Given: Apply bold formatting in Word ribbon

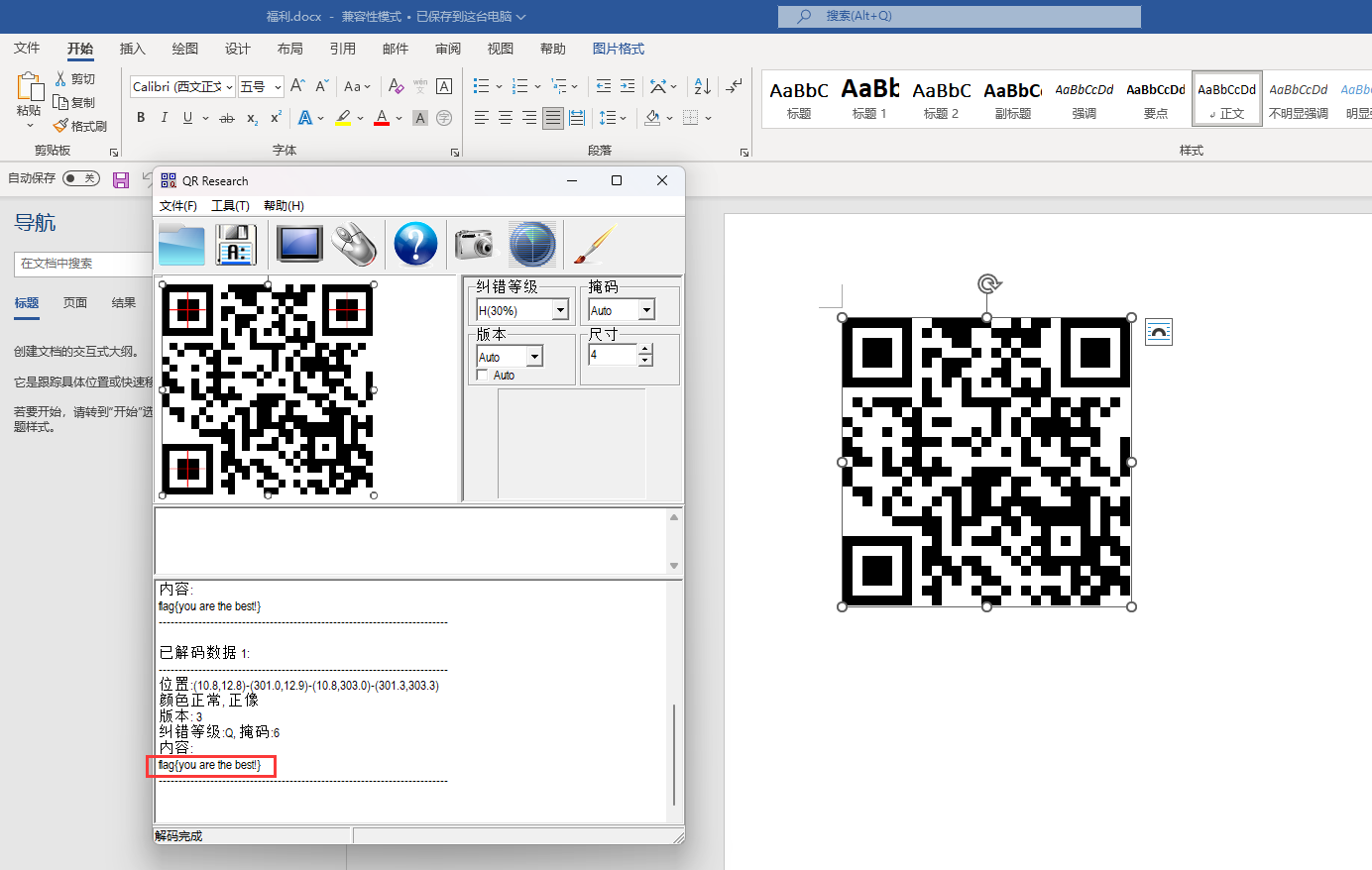Looking at the screenshot, I should click(141, 118).
